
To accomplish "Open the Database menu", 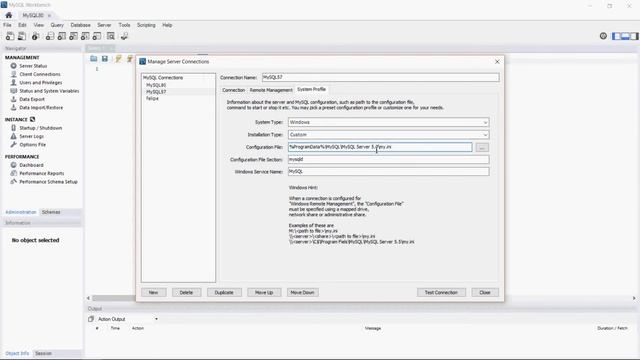I will pos(80,25).
